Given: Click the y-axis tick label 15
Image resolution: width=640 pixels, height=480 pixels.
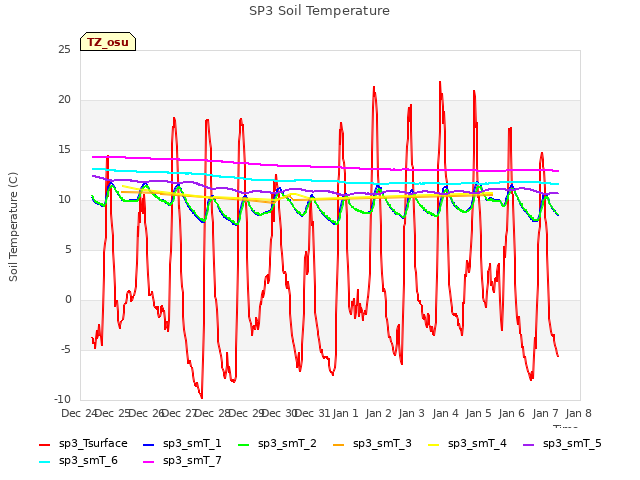Looking at the screenshot, I should pyautogui.click(x=64, y=150).
